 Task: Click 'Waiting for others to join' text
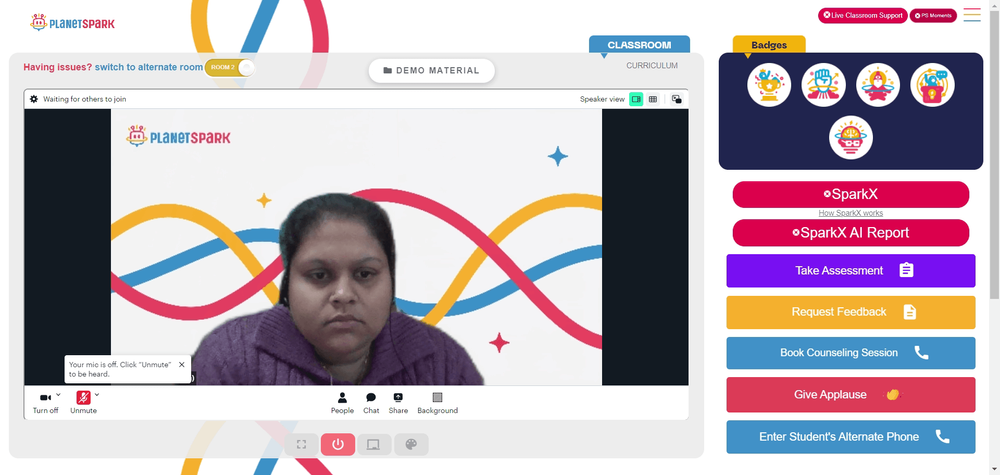click(85, 99)
